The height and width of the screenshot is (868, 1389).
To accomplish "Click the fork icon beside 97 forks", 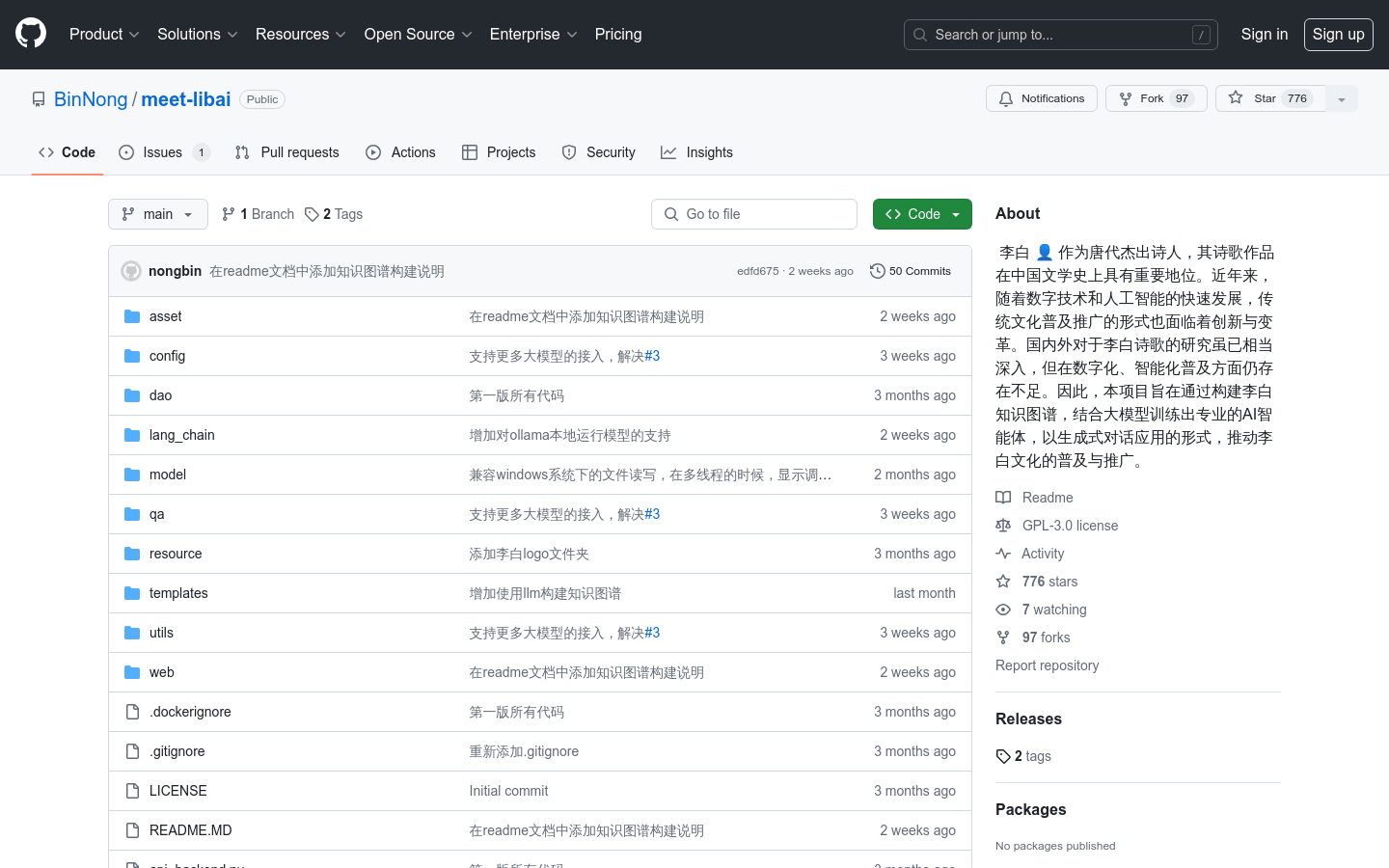I will coord(1003,637).
